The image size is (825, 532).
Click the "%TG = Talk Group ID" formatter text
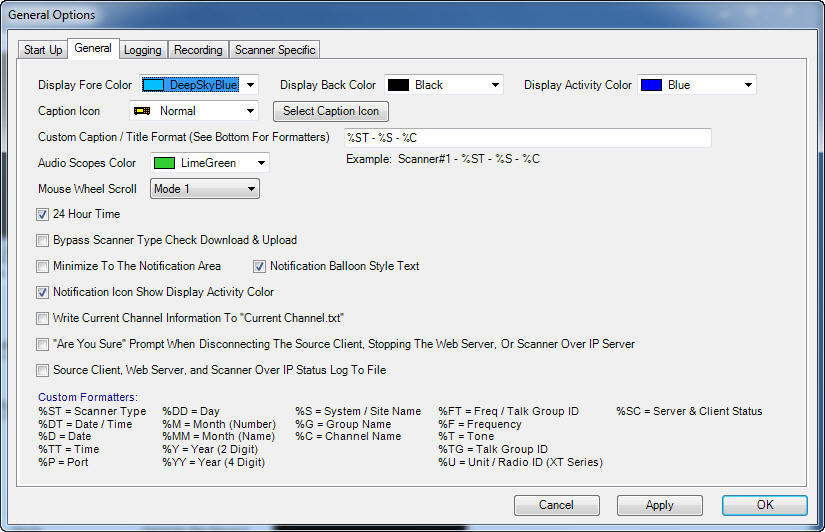coord(493,449)
